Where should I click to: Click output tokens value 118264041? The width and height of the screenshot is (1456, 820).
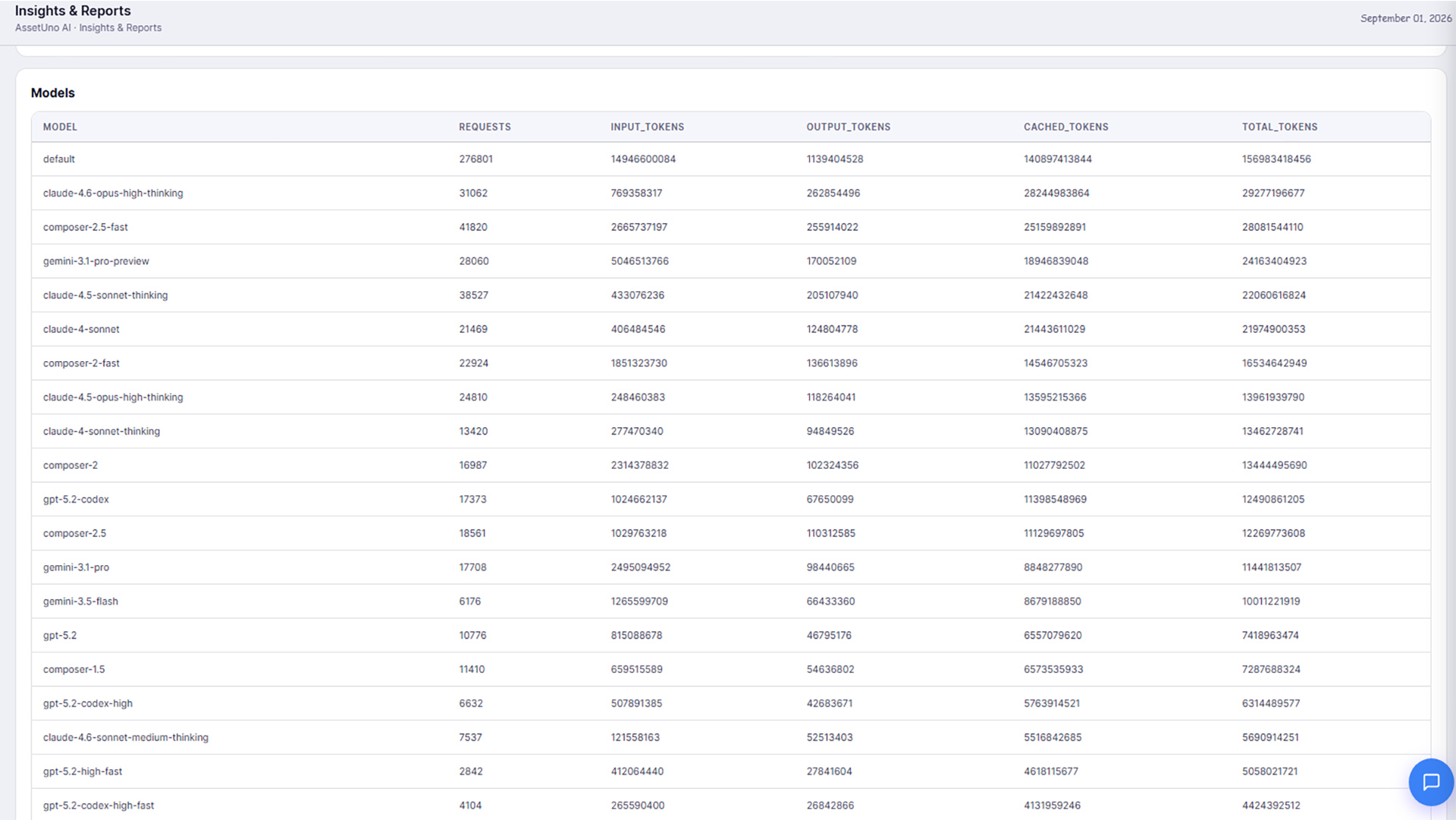[x=830, y=397]
